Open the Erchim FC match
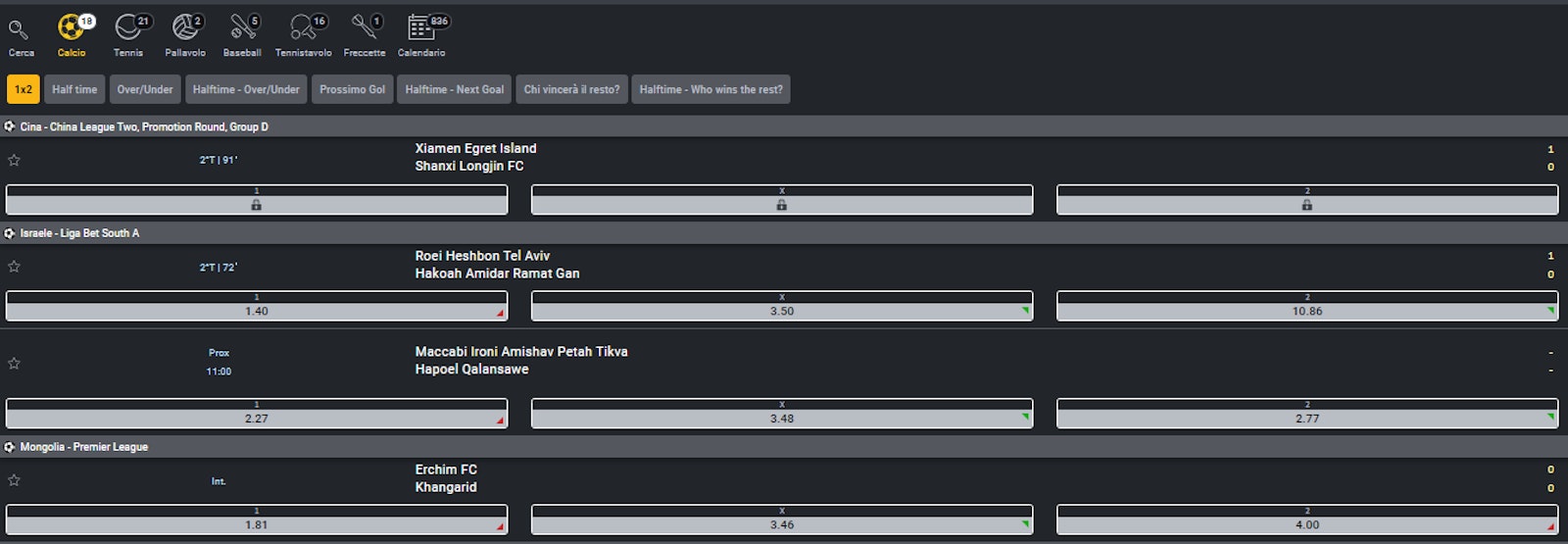 446,470
